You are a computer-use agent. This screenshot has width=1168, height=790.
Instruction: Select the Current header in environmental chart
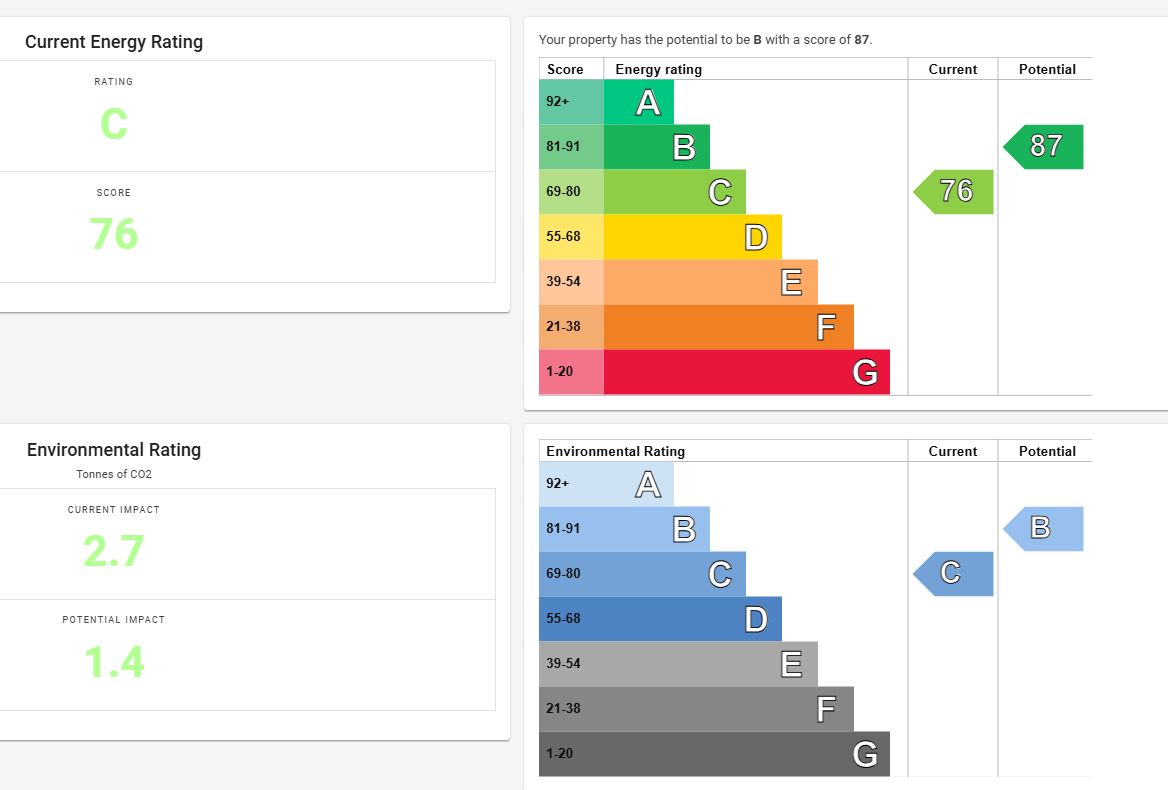pyautogui.click(x=952, y=451)
